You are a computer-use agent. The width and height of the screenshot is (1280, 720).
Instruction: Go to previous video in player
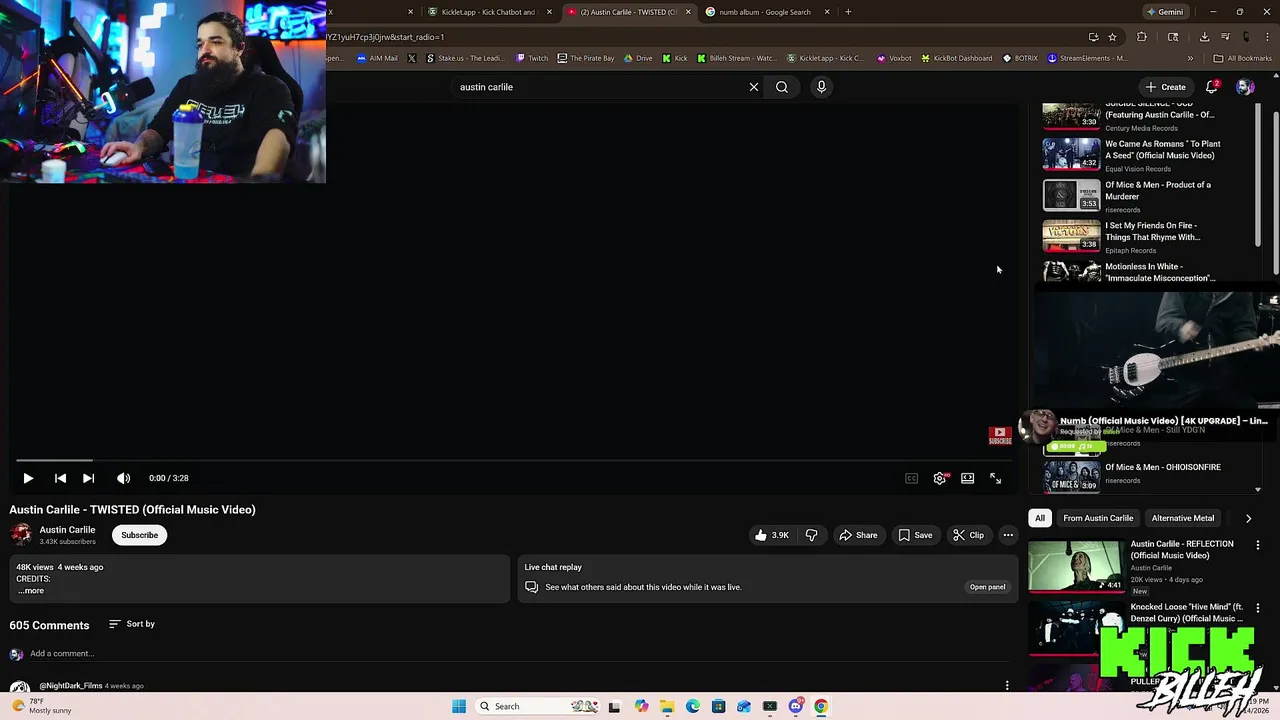coord(60,478)
